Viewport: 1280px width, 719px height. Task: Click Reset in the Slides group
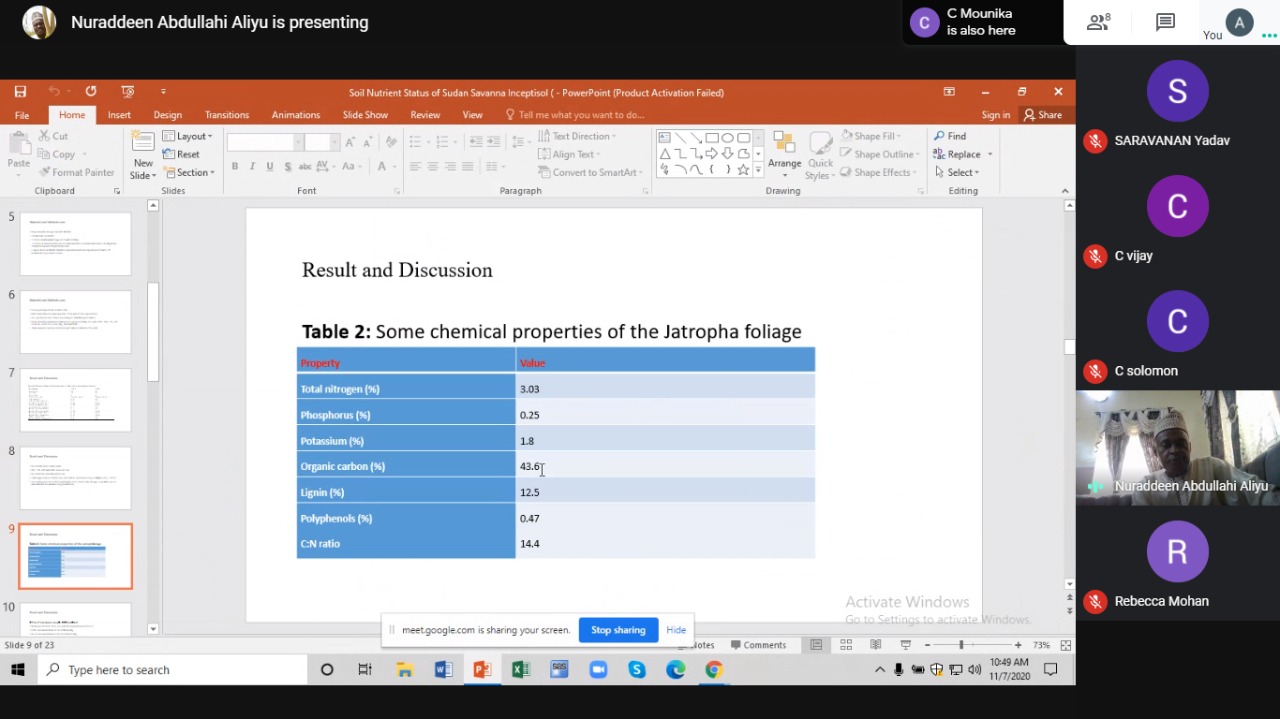181,154
